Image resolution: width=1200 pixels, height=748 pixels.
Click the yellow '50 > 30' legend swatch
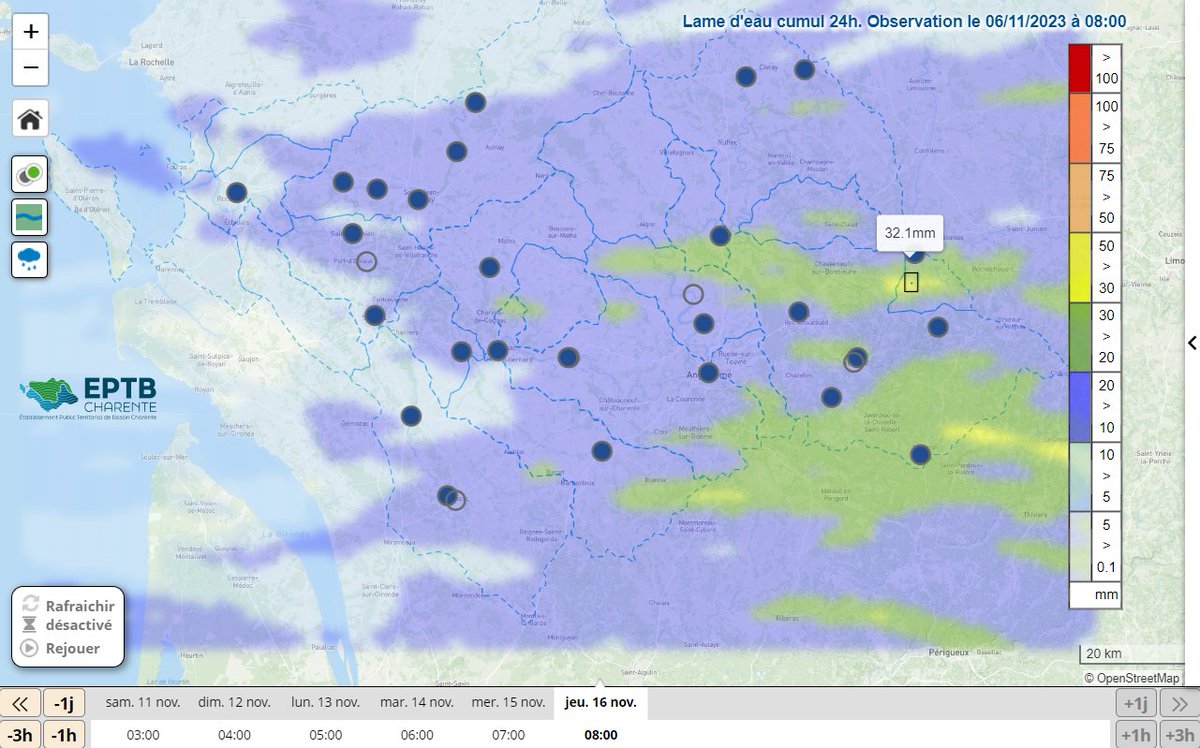[1079, 267]
